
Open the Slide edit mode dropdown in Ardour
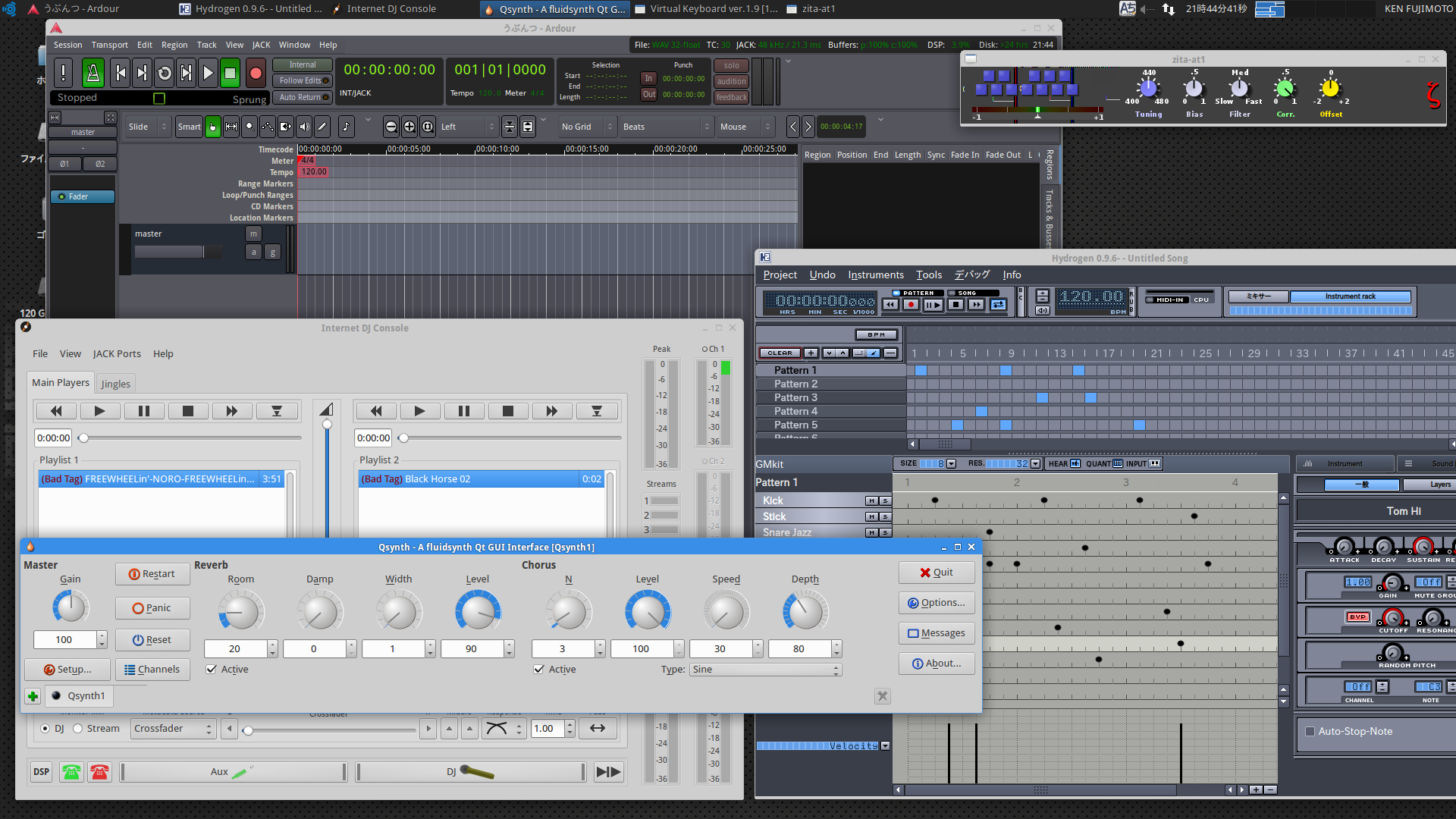[x=147, y=127]
